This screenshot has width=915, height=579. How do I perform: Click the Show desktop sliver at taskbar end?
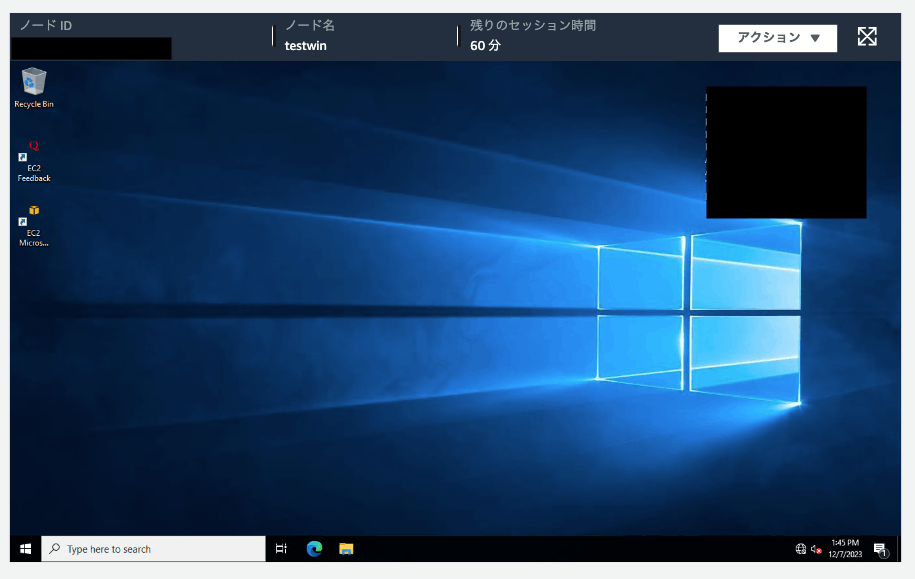[899, 549]
